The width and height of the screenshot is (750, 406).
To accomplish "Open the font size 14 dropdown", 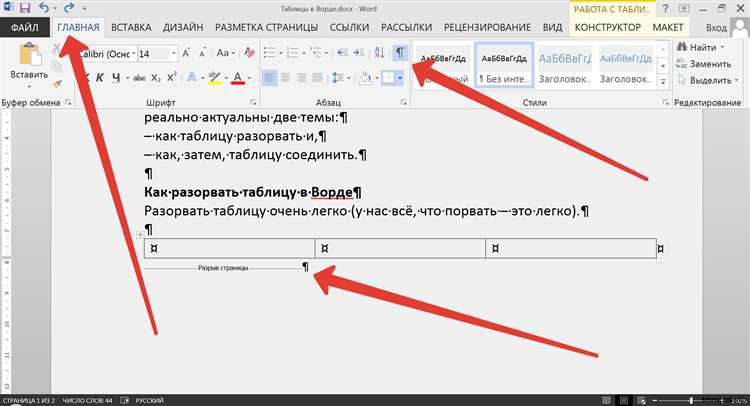I will (173, 54).
